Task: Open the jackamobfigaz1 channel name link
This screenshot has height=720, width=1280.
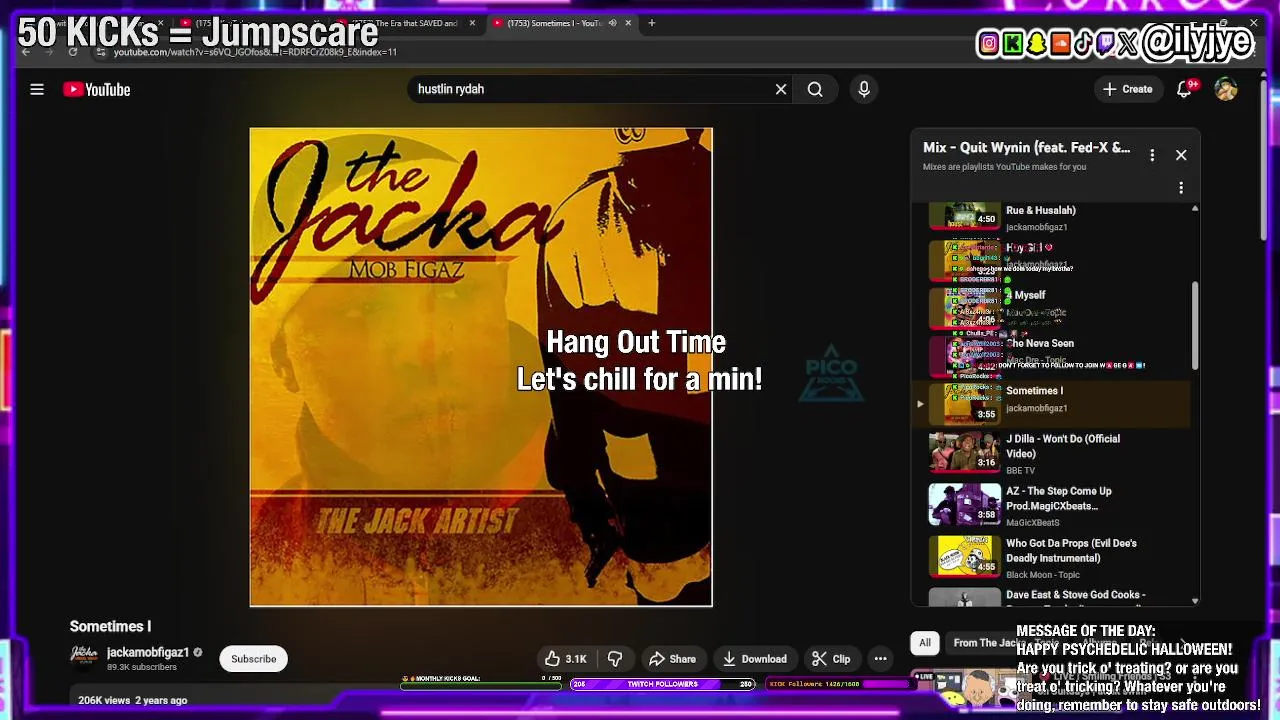Action: tap(148, 652)
